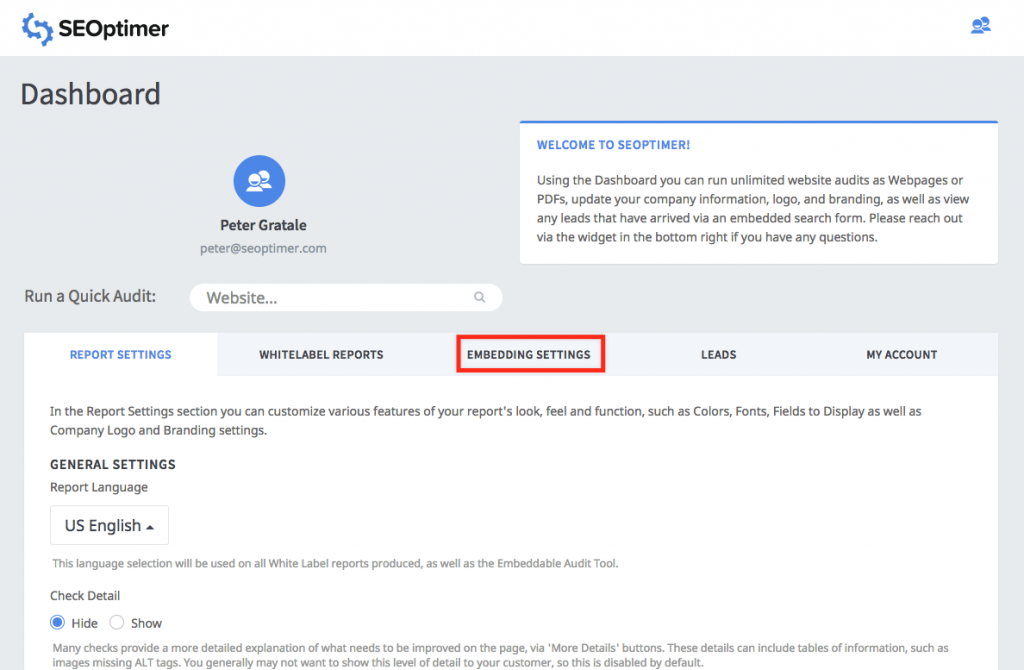
Task: Click the SEOptimer gear logo icon
Action: [x=38, y=29]
